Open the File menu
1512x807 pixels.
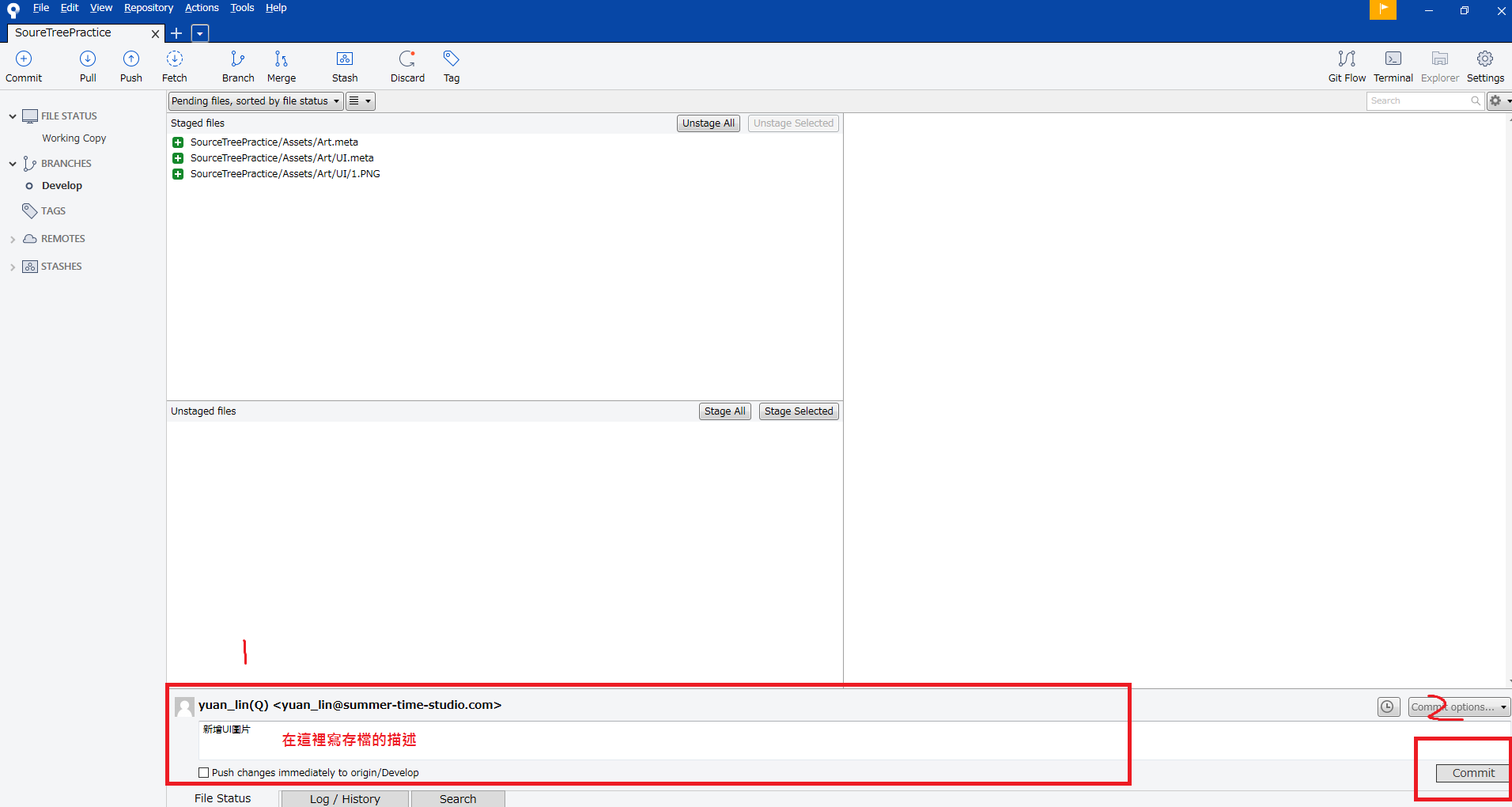tap(41, 8)
